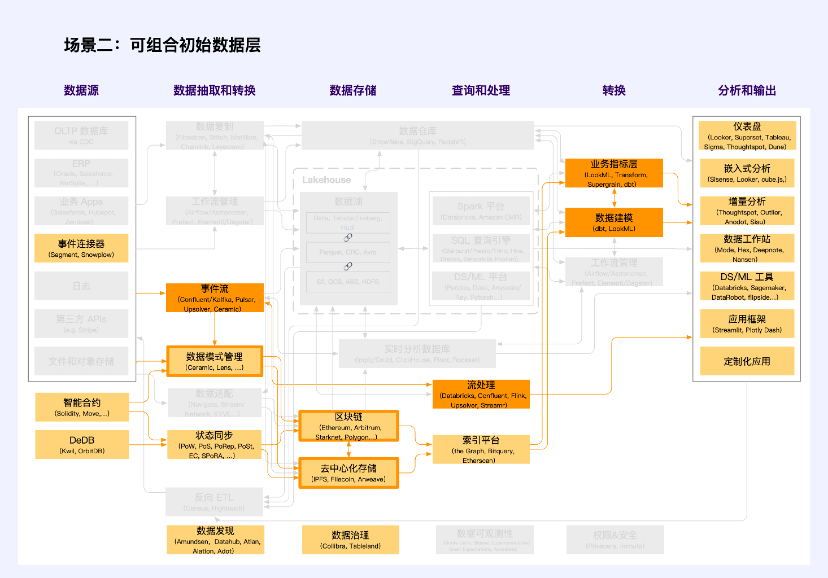Screen dimensions: 828x578
Task: Select the 区块链 (Ethereum, Arbitrum) node
Action: (348, 426)
